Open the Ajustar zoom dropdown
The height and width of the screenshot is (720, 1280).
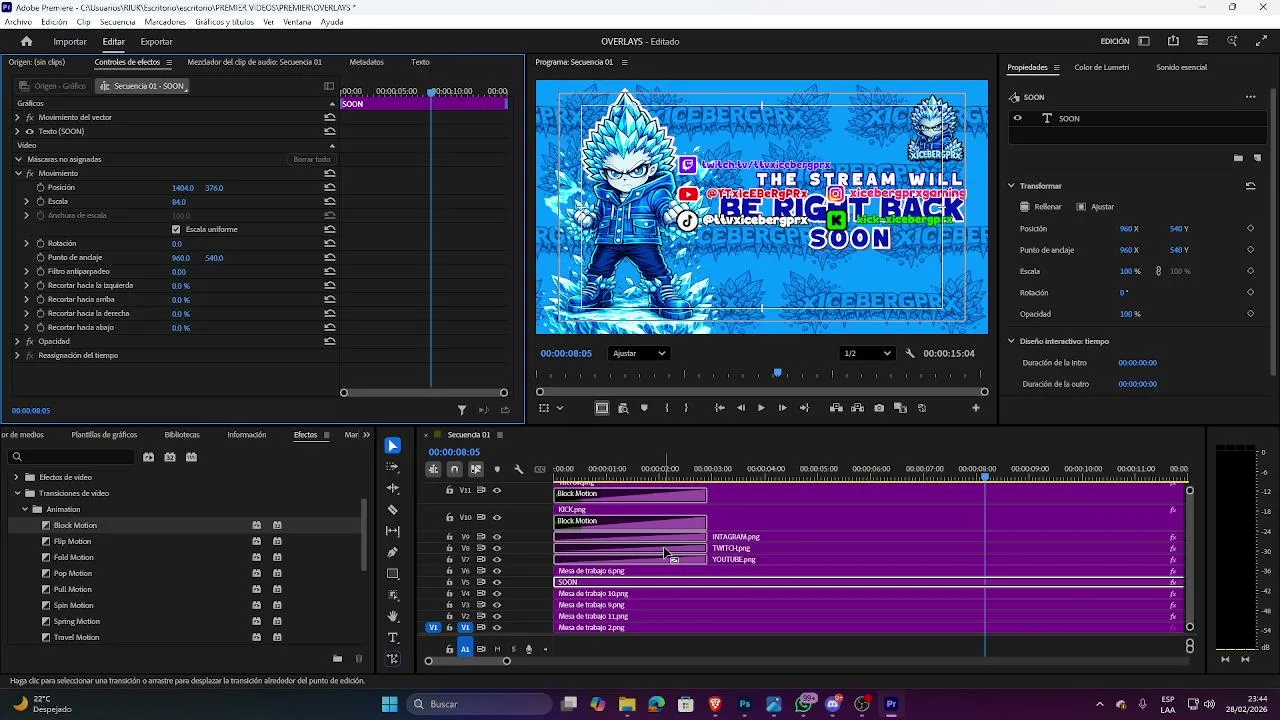coord(638,353)
